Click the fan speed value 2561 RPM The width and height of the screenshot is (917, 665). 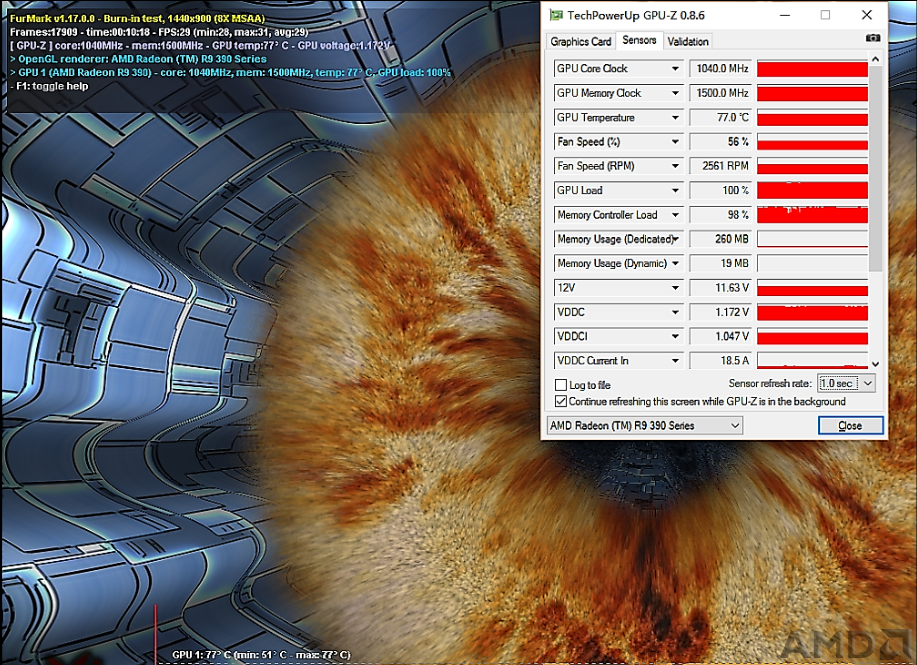[x=720, y=166]
